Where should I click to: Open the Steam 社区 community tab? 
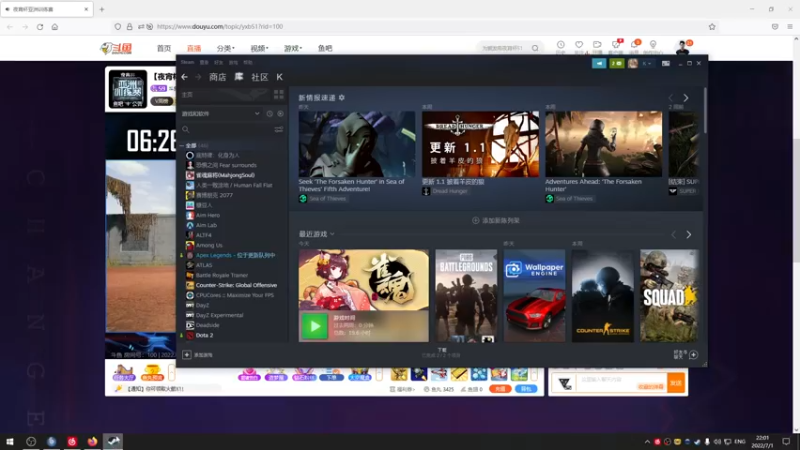tap(260, 77)
